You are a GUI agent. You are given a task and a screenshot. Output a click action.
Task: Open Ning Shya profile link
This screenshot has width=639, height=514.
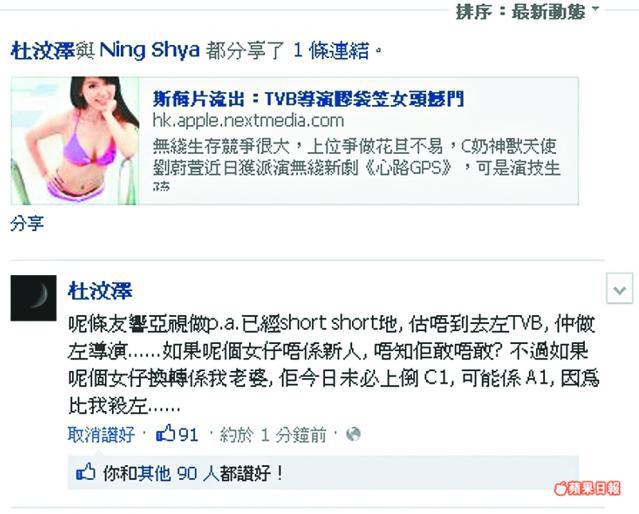tap(150, 51)
